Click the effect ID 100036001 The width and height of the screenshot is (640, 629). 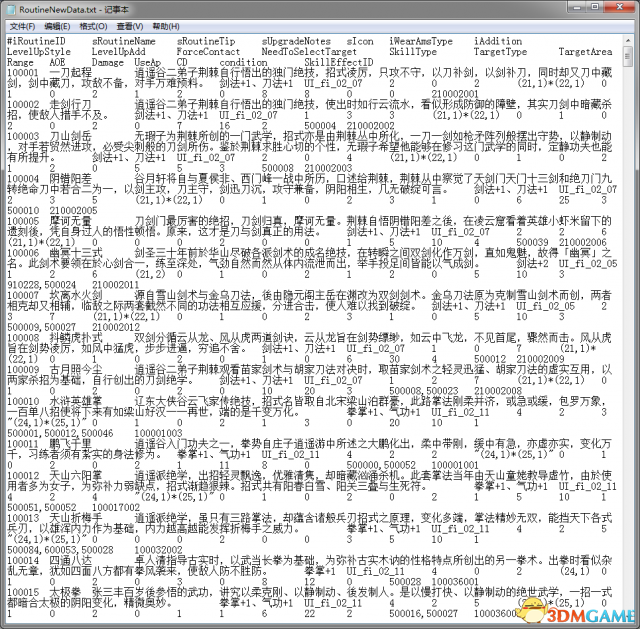(x=455, y=582)
